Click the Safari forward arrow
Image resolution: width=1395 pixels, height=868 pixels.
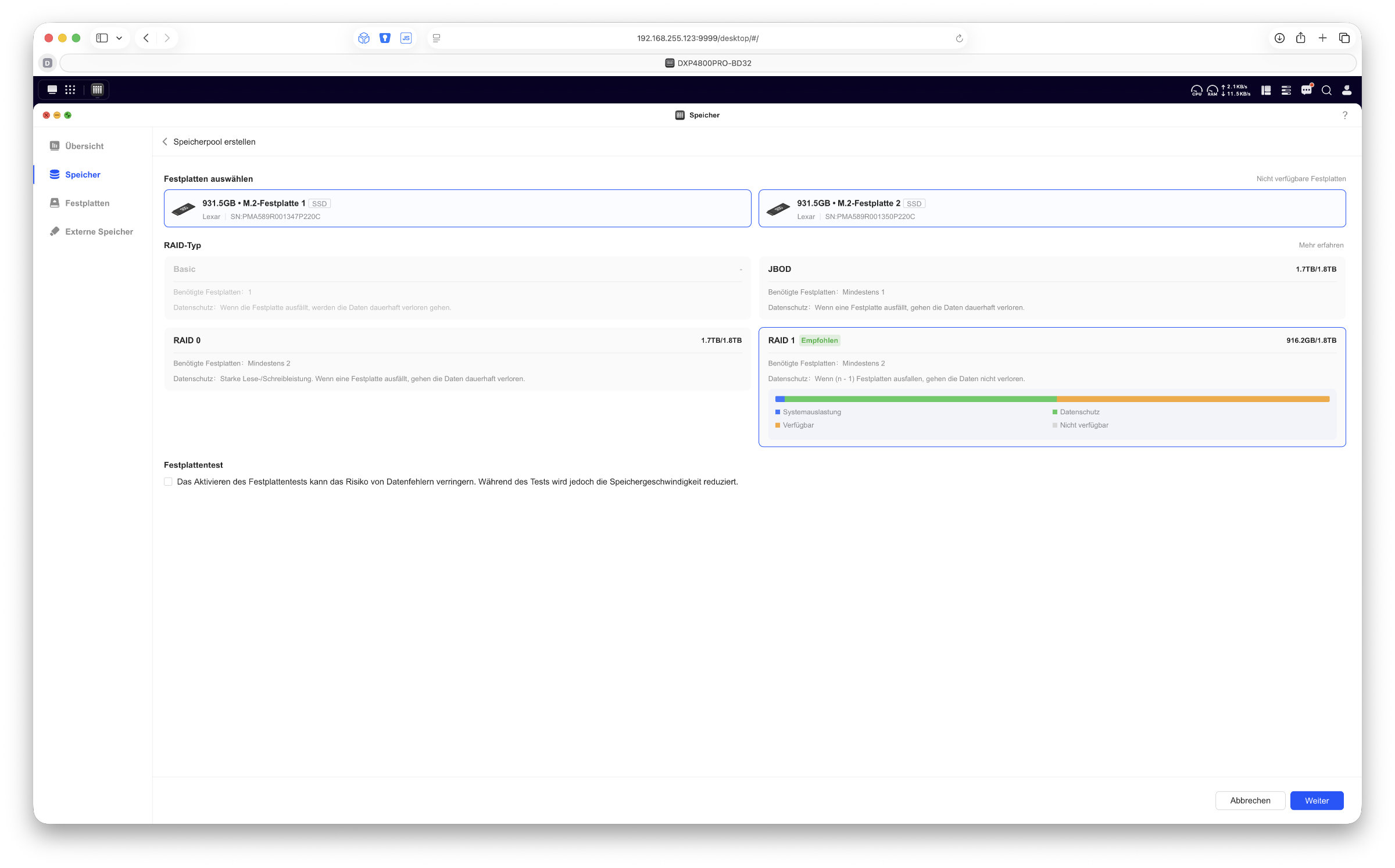(167, 38)
